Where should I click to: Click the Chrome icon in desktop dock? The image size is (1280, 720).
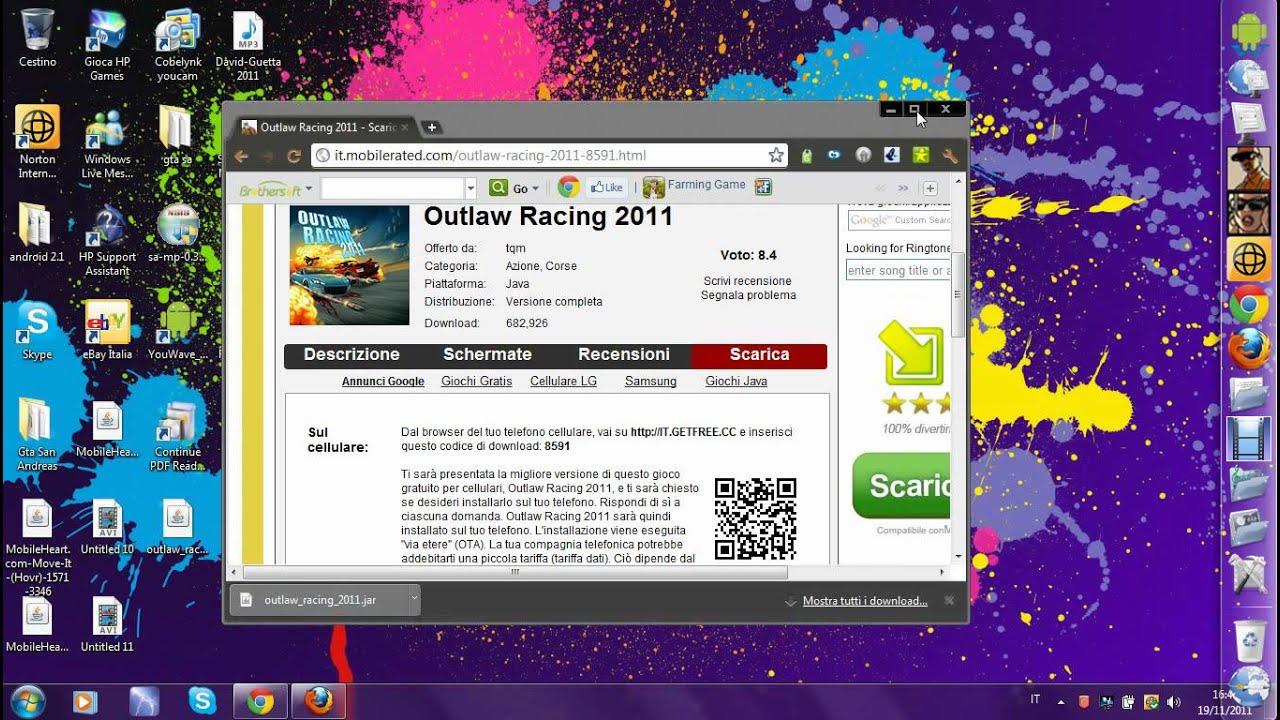coord(1249,304)
